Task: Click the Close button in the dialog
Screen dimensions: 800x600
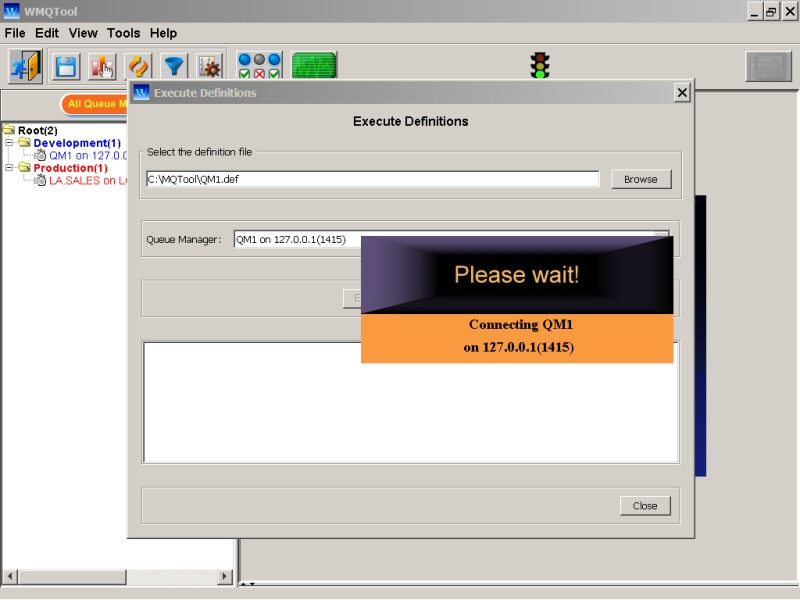Action: [645, 506]
